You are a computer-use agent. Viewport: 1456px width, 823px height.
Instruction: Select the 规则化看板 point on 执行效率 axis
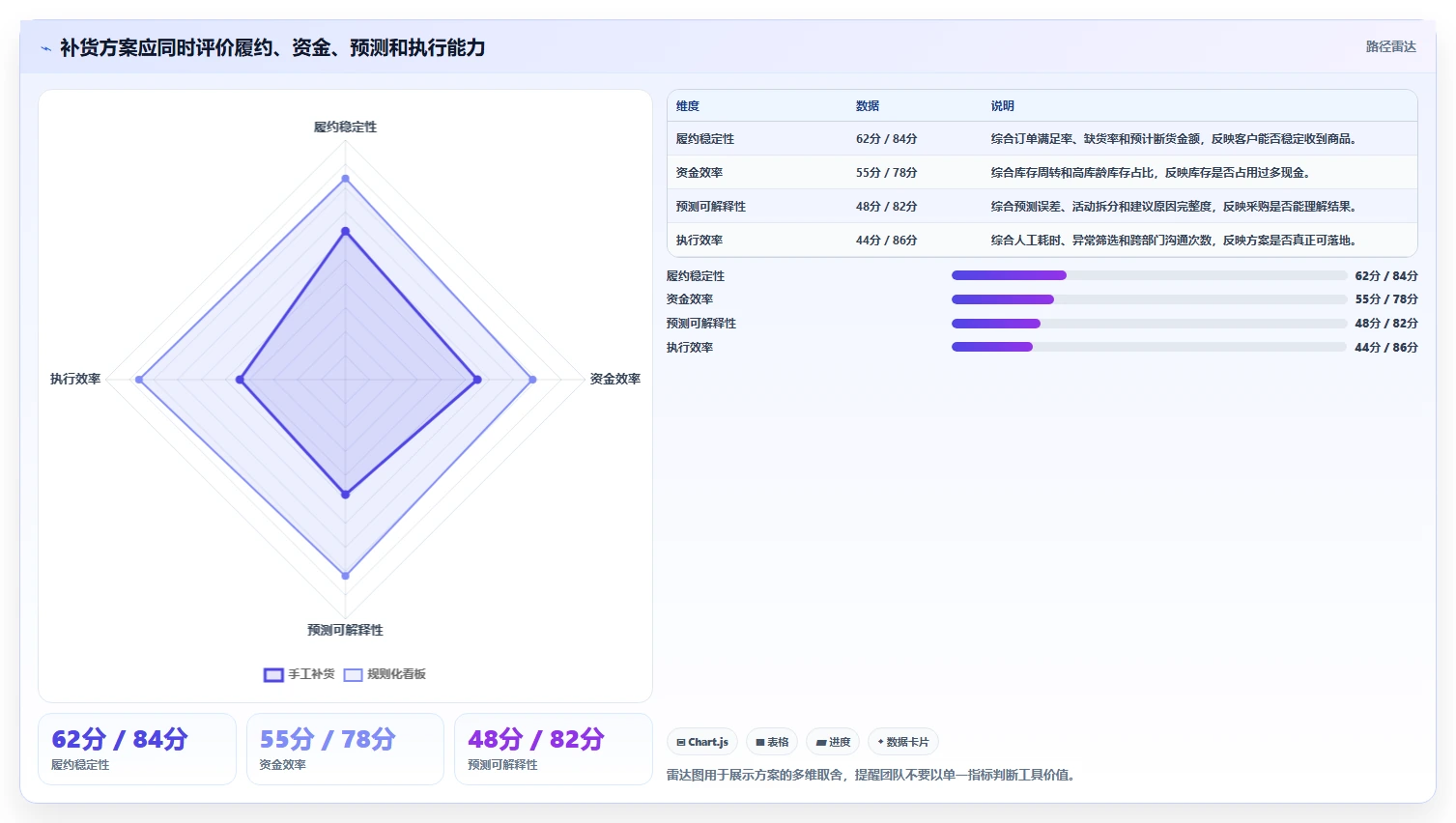[139, 380]
